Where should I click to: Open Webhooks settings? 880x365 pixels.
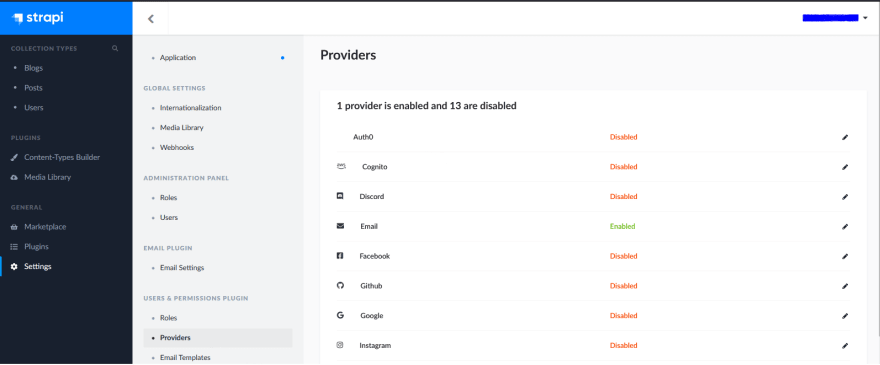[177, 147]
